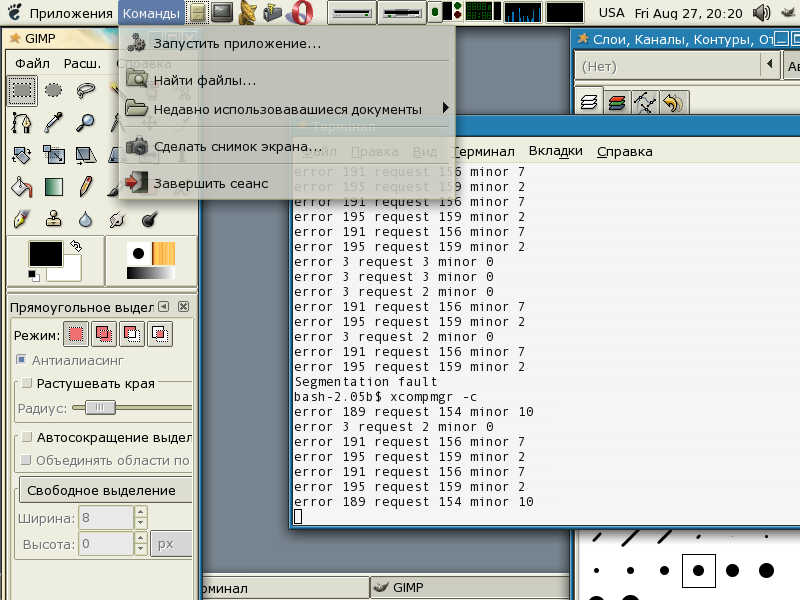Screen dimensions: 800x600
Task: Select the Rotate tool
Action: click(x=22, y=155)
